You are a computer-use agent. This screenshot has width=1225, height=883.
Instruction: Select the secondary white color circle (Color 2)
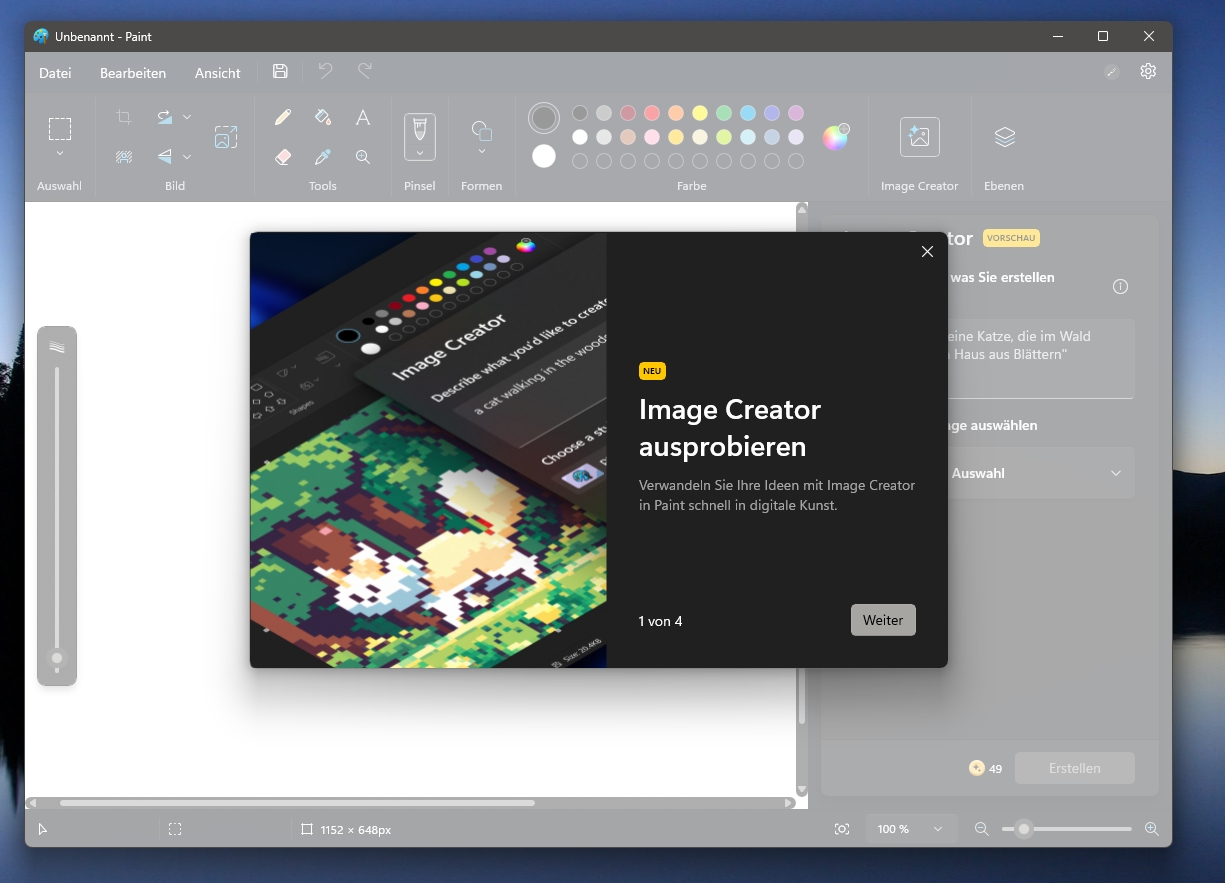[x=544, y=156]
